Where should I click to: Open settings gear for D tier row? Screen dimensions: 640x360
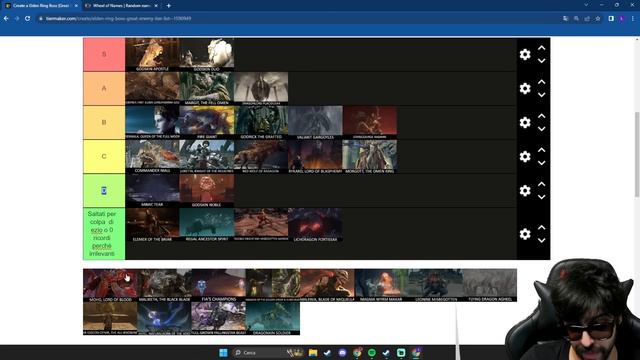click(525, 191)
